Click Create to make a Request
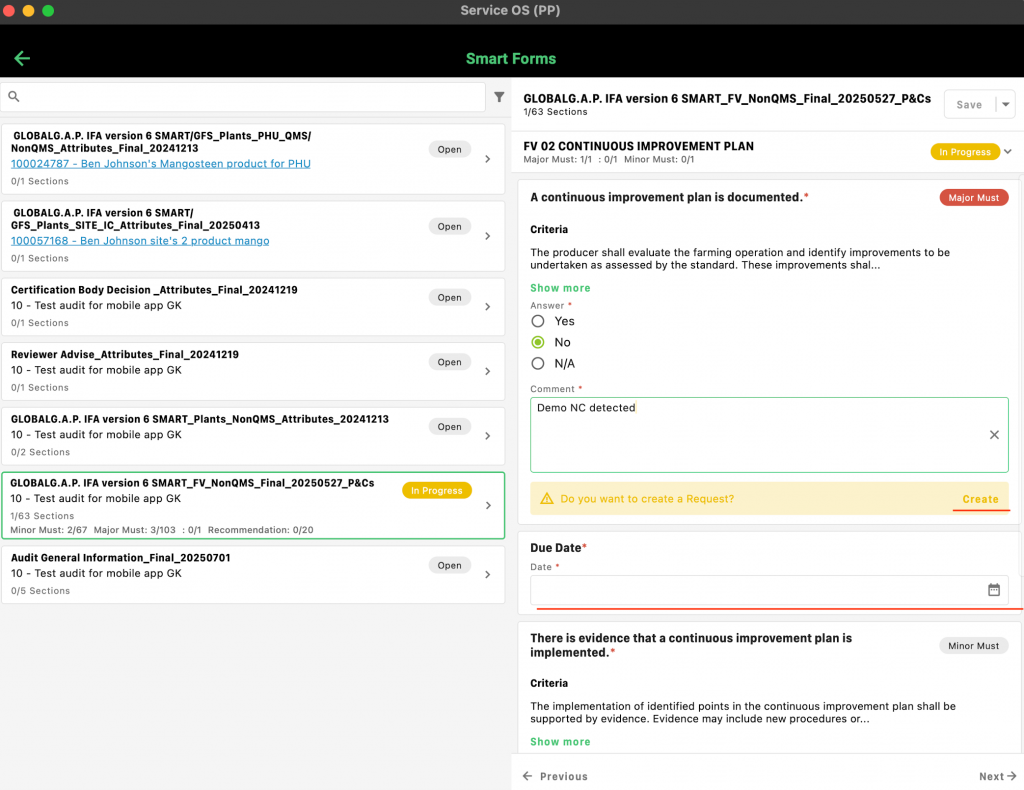Viewport: 1024px width, 790px height. coord(980,499)
